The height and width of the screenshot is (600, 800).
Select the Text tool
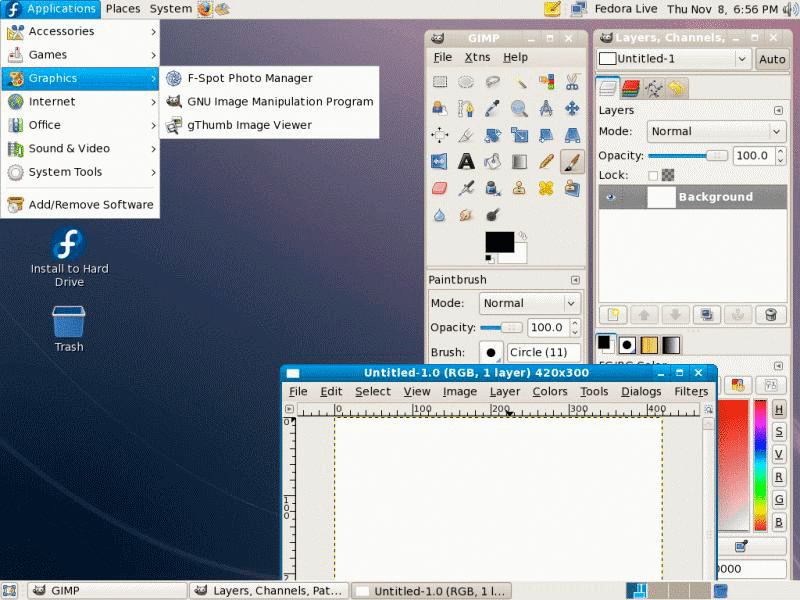[466, 162]
